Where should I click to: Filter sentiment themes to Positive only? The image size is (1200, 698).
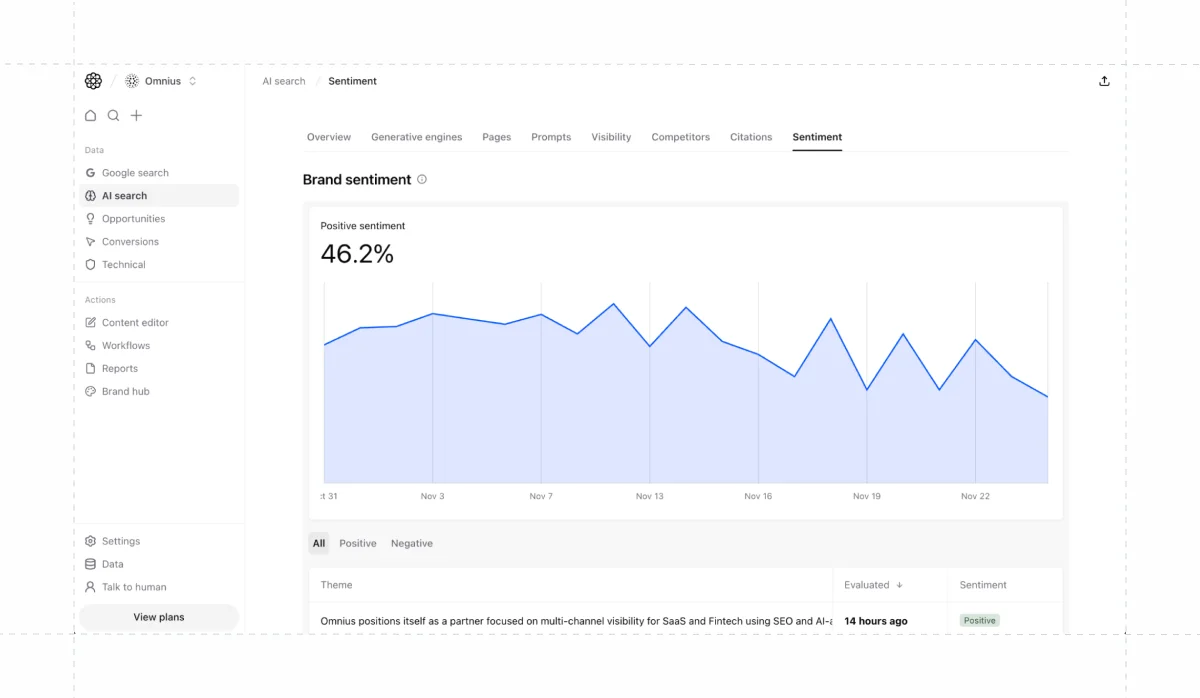358,543
